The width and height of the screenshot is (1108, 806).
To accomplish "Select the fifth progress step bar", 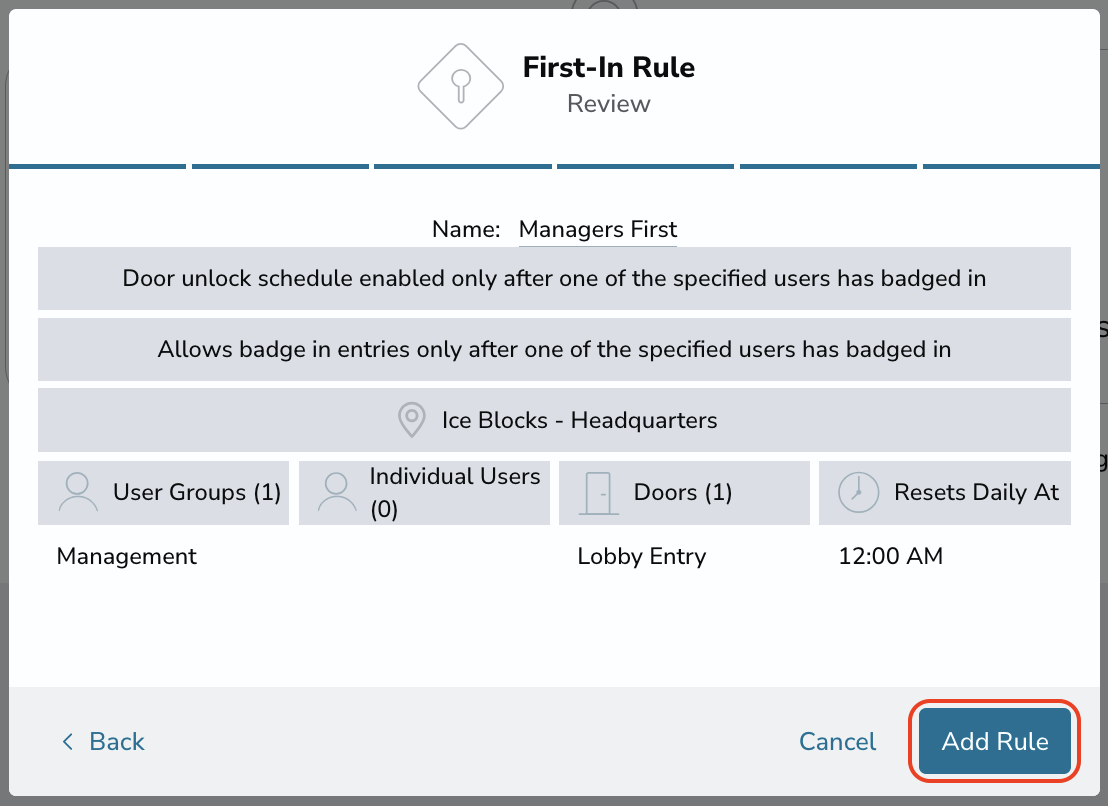I will pyautogui.click(x=828, y=167).
